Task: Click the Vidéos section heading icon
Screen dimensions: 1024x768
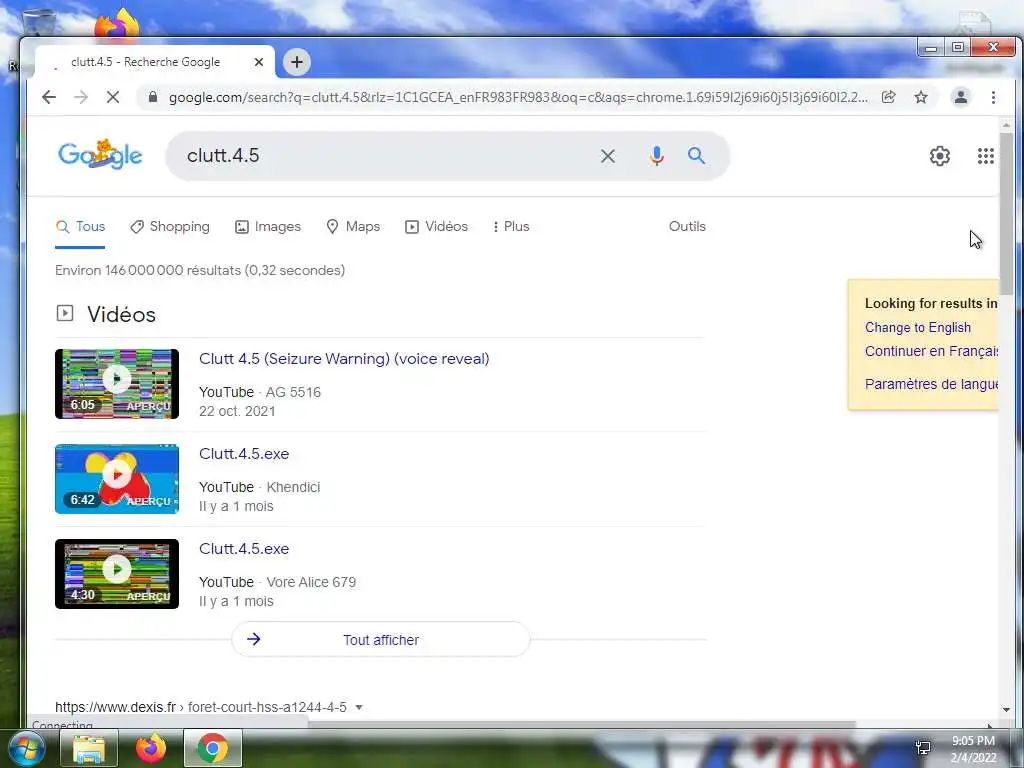Action: click(x=65, y=313)
